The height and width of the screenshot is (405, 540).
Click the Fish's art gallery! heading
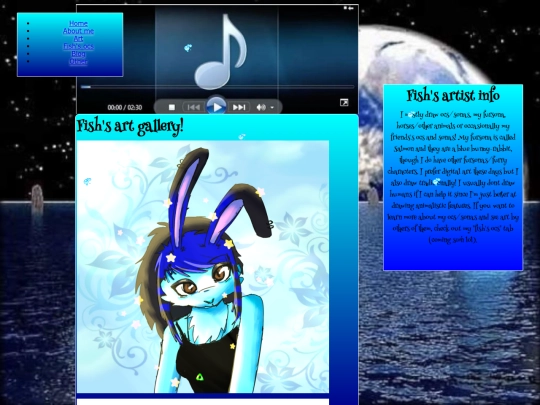(130, 126)
